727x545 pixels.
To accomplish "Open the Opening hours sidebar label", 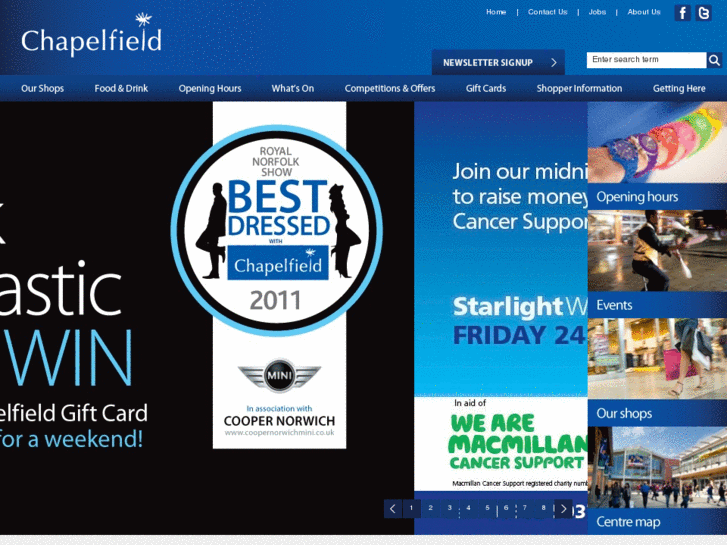I will click(x=637, y=197).
